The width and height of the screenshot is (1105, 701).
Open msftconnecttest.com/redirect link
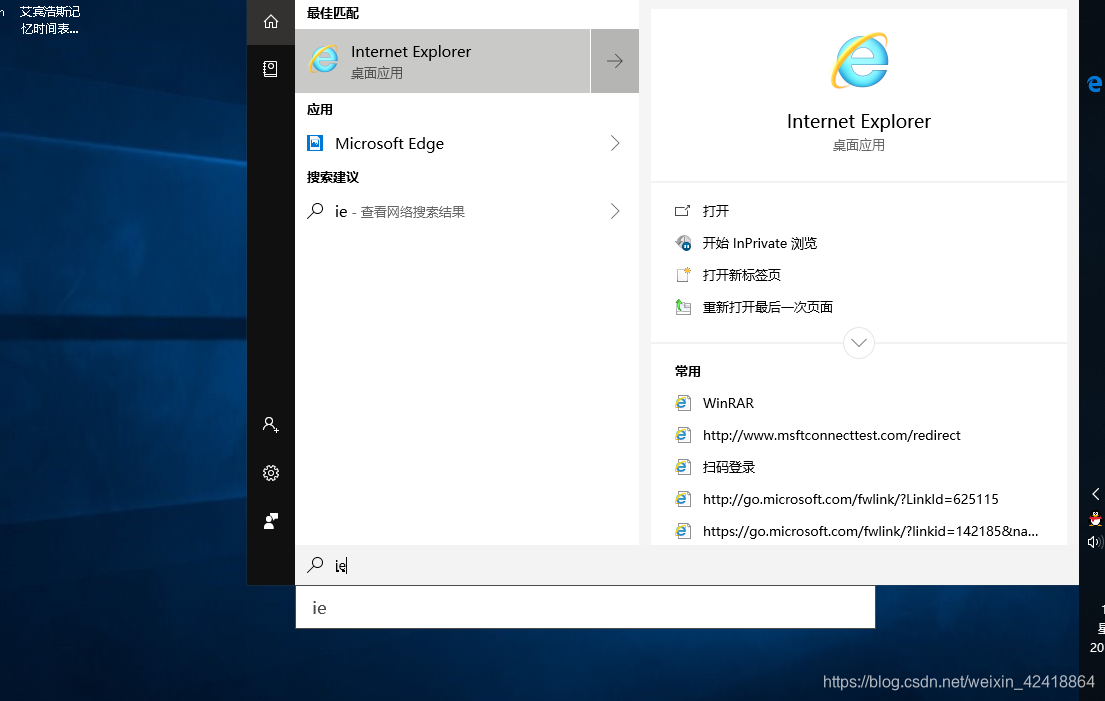click(x=832, y=435)
